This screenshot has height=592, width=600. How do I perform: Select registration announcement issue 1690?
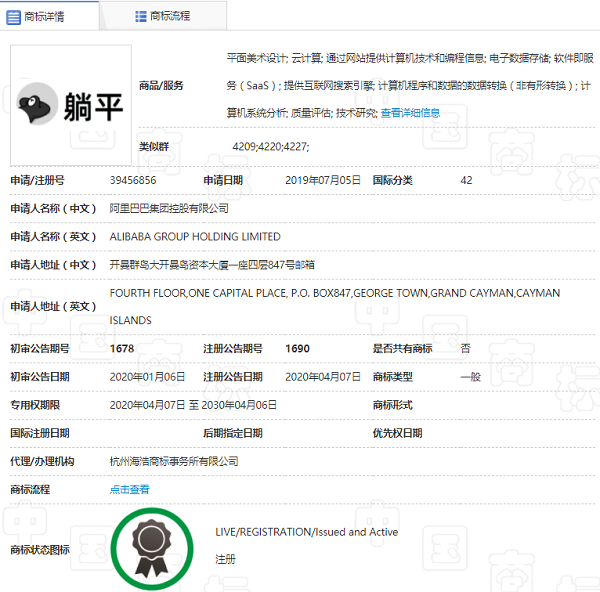pos(297,349)
